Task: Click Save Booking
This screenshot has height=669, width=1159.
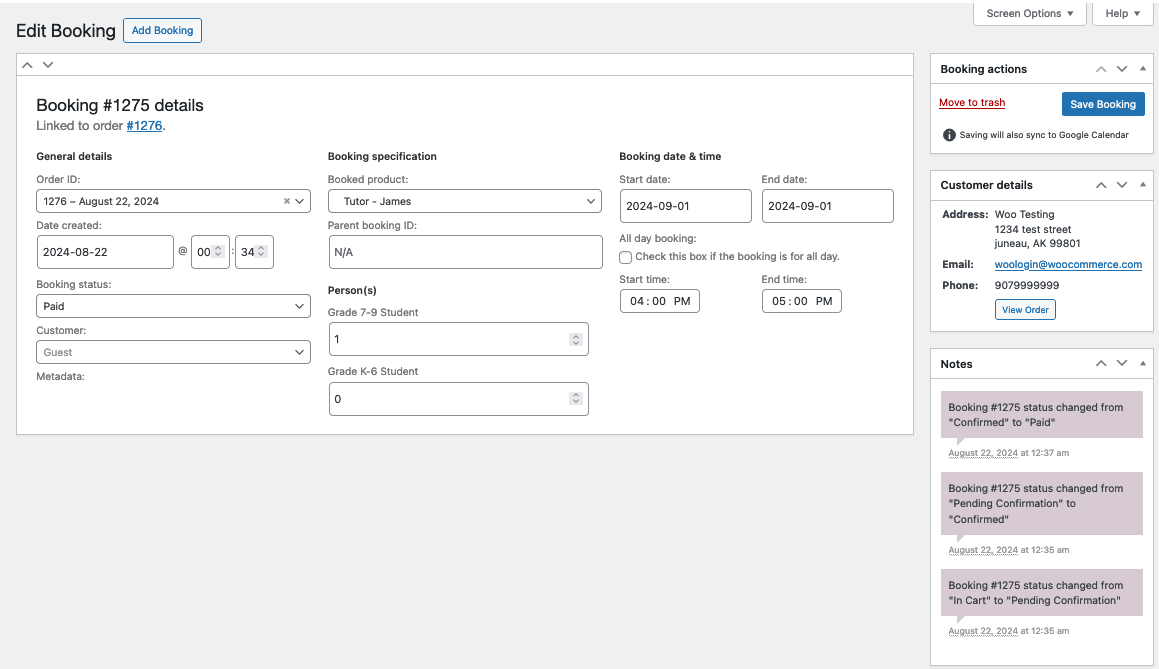Action: click(1103, 104)
